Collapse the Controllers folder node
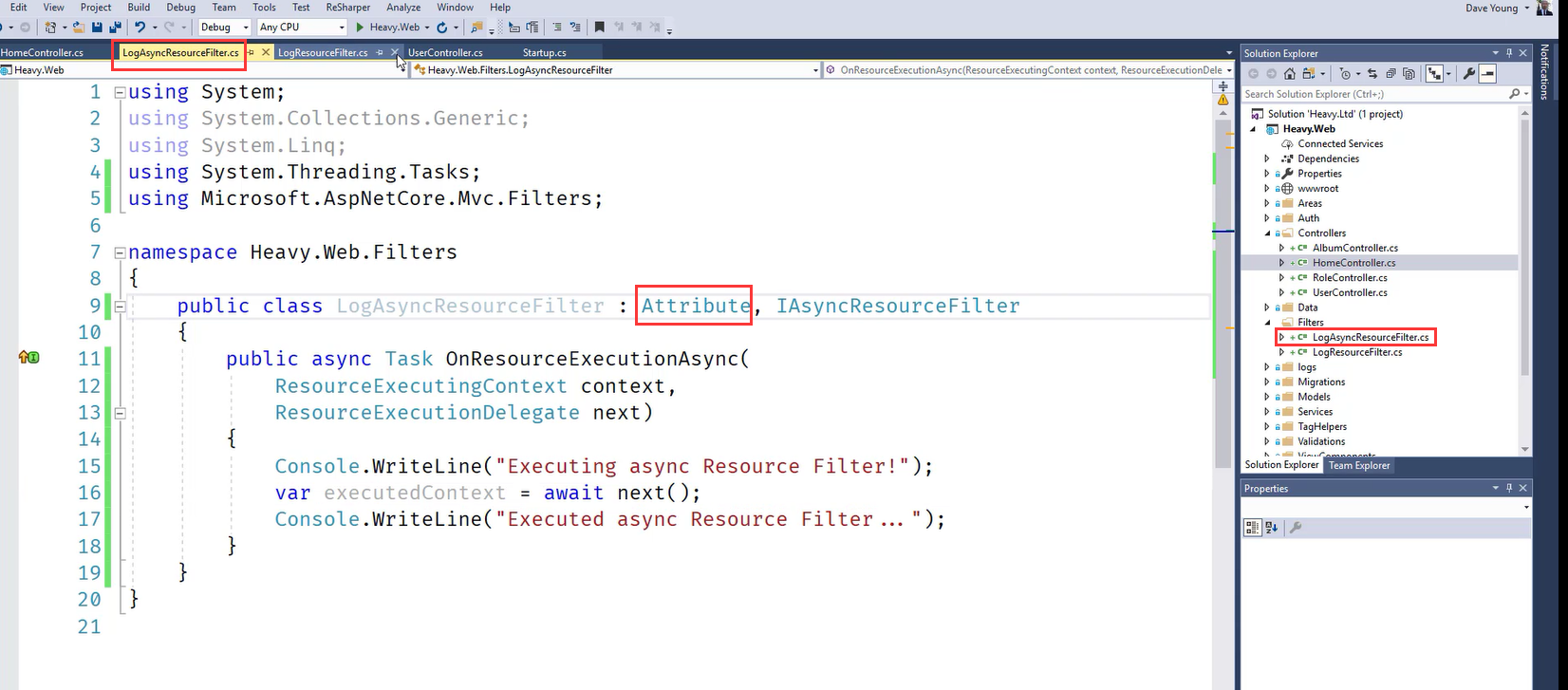 (1267, 233)
